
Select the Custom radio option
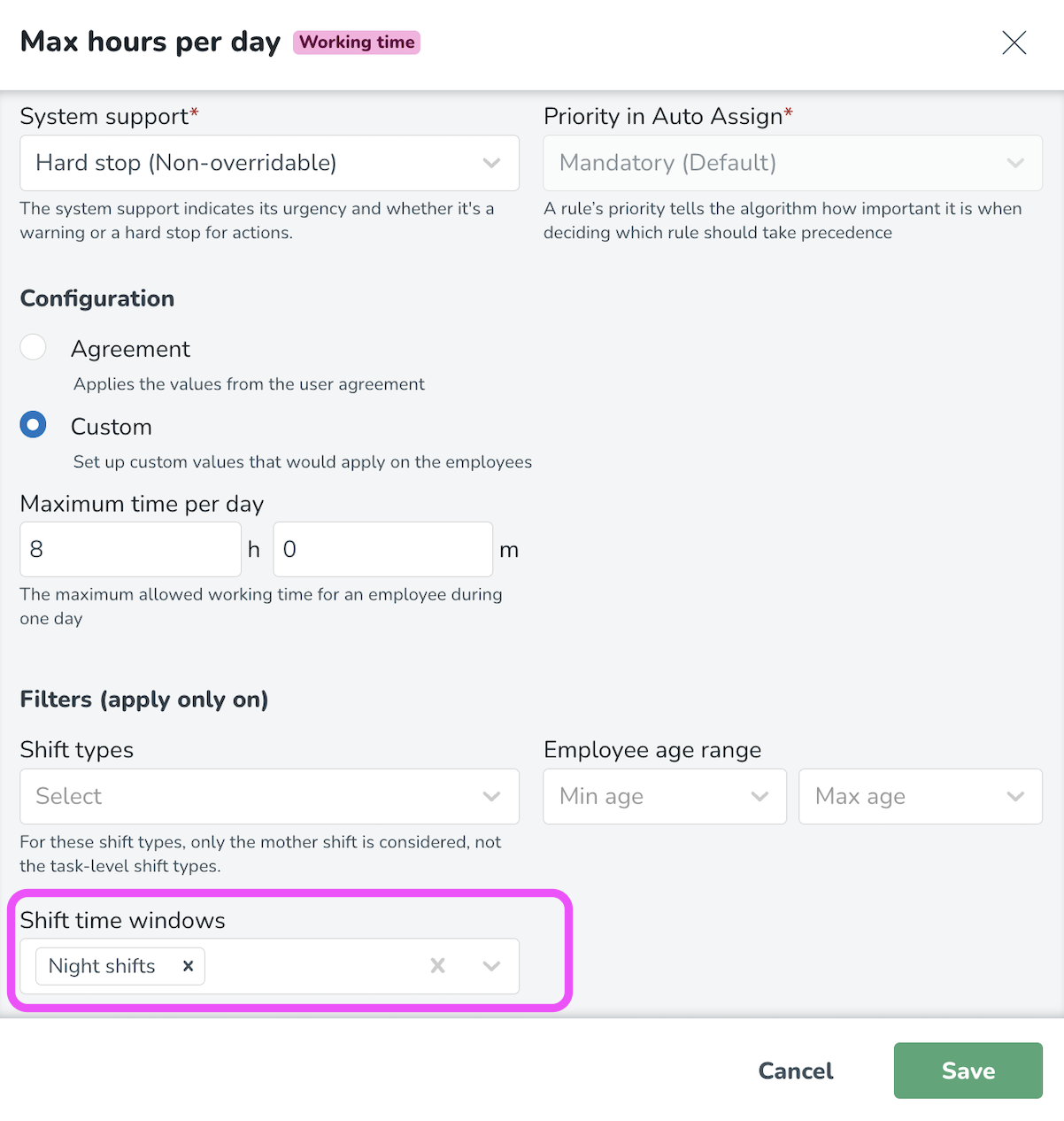tap(34, 426)
